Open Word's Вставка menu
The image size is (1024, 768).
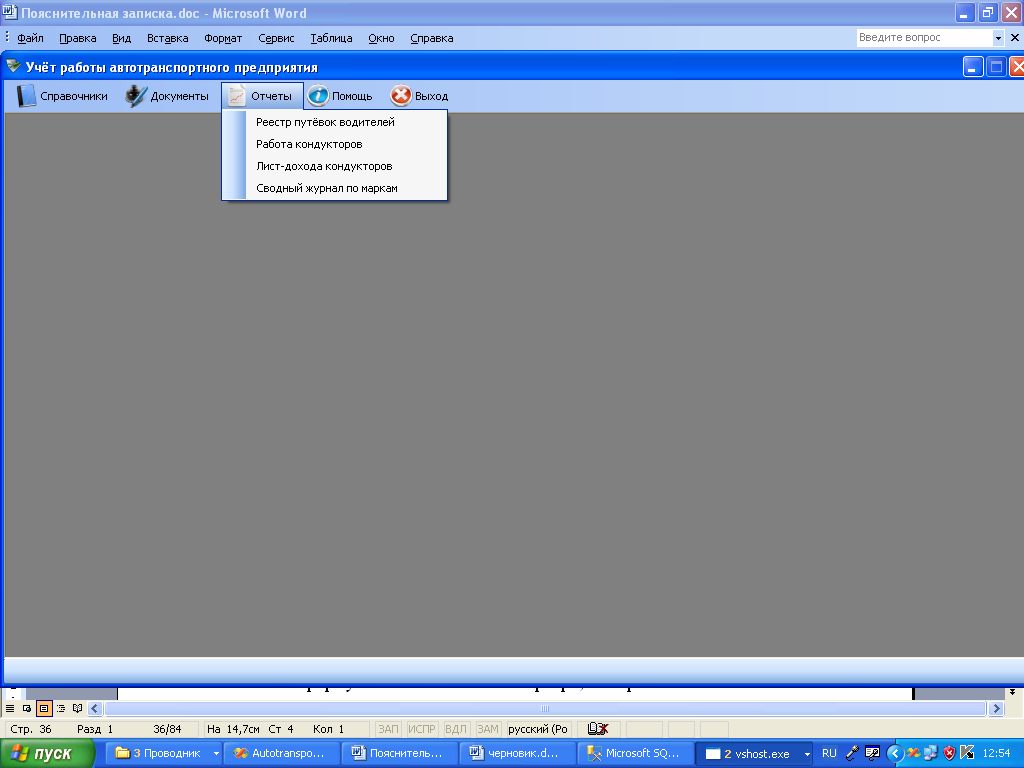click(x=167, y=38)
